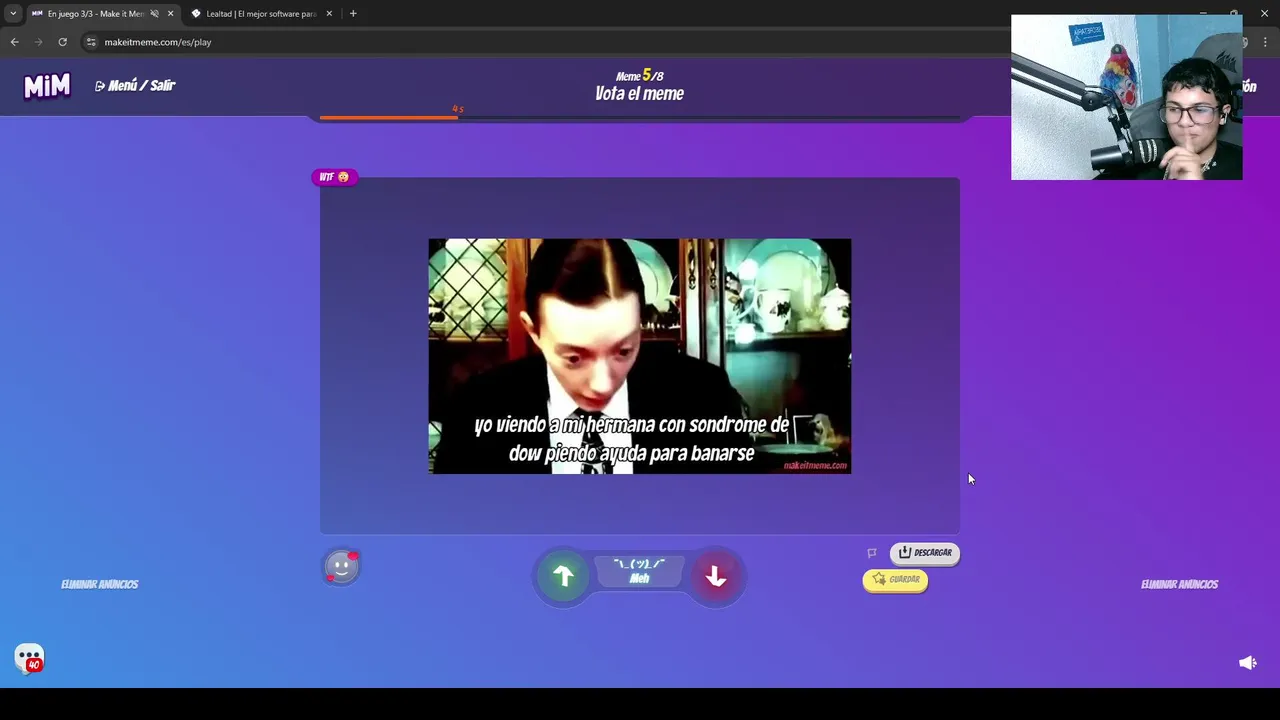
Task: Switch to Make it Meme browser tab
Action: pos(95,14)
